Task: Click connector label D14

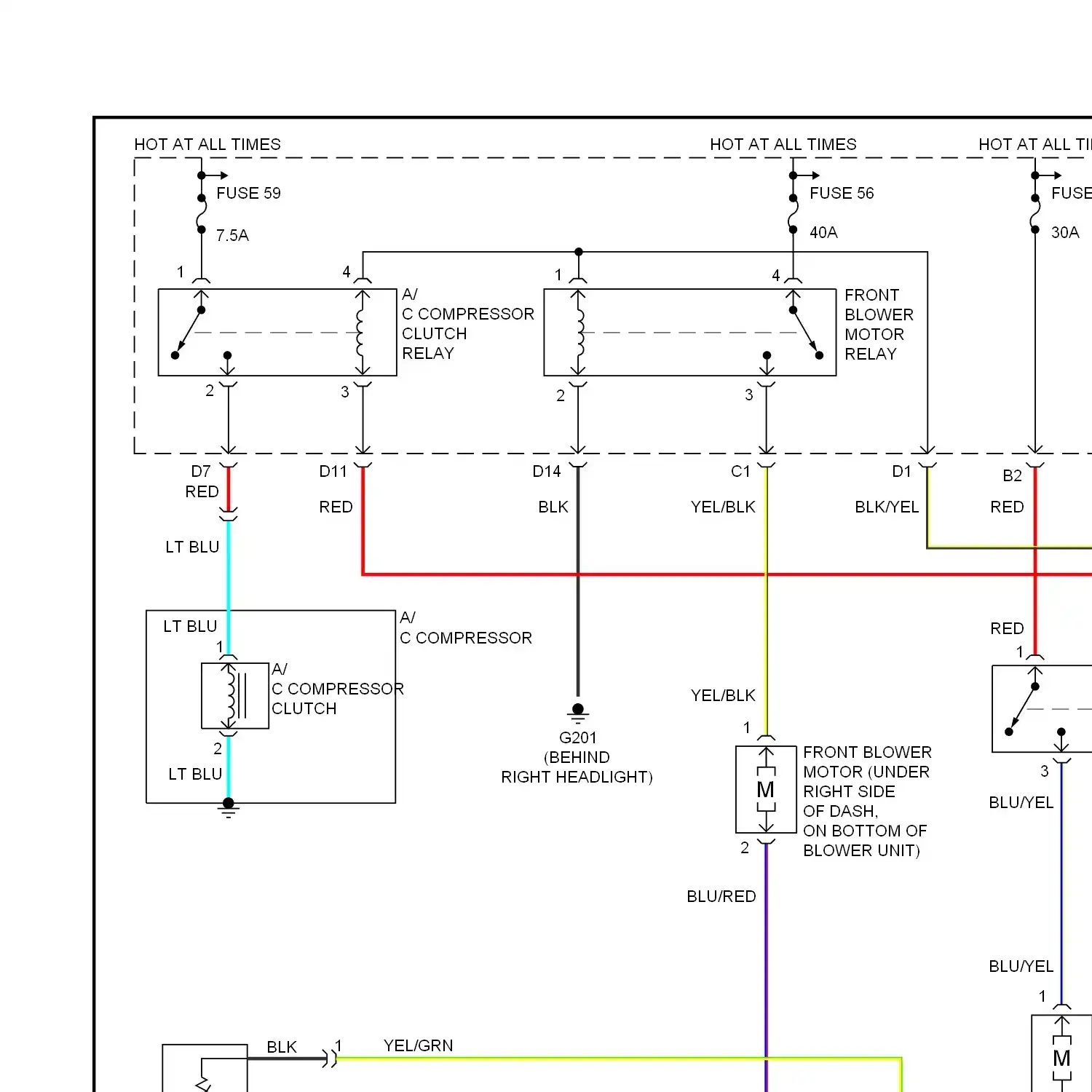Action: 547,471
